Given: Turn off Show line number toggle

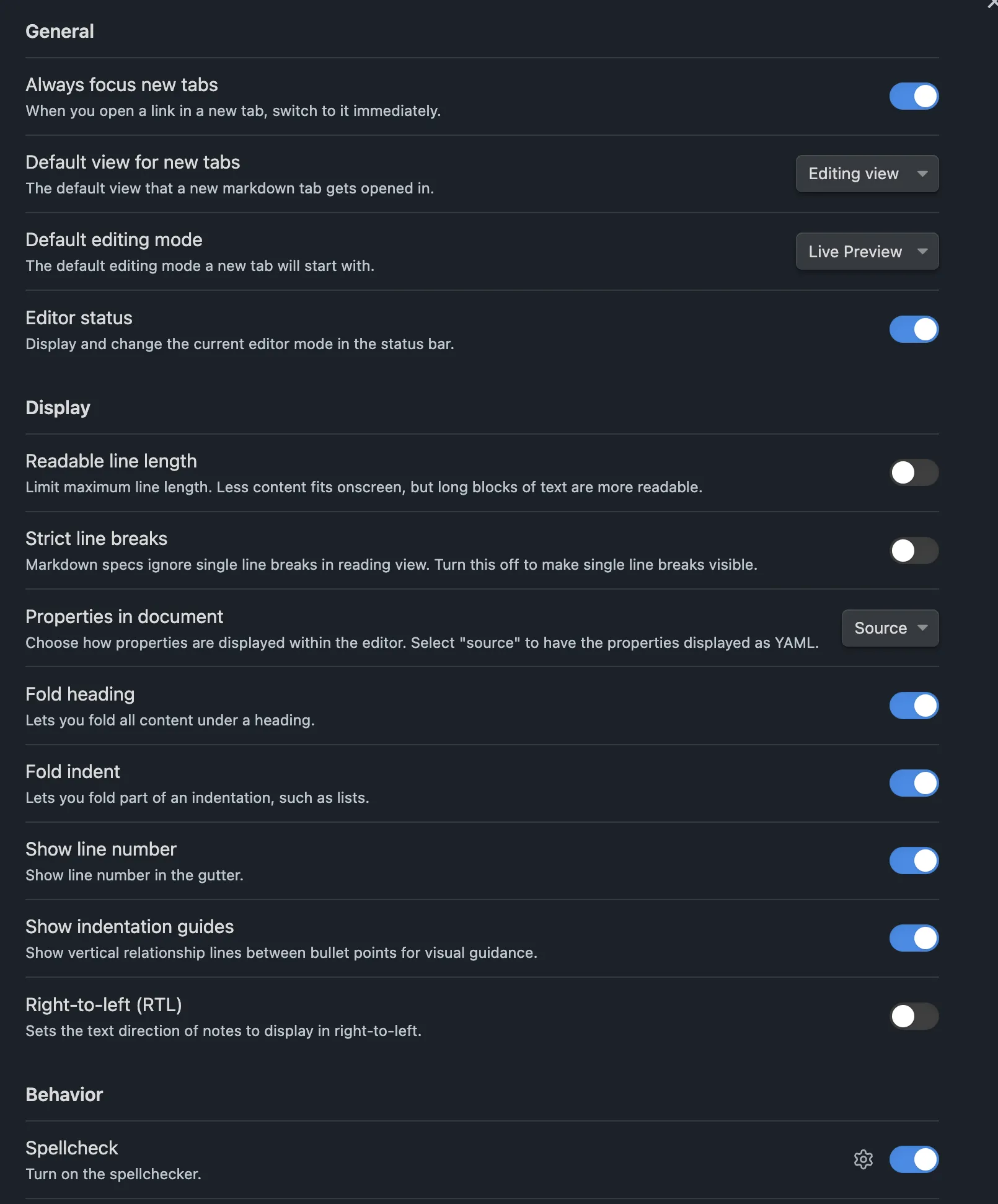Looking at the screenshot, I should tap(914, 861).
